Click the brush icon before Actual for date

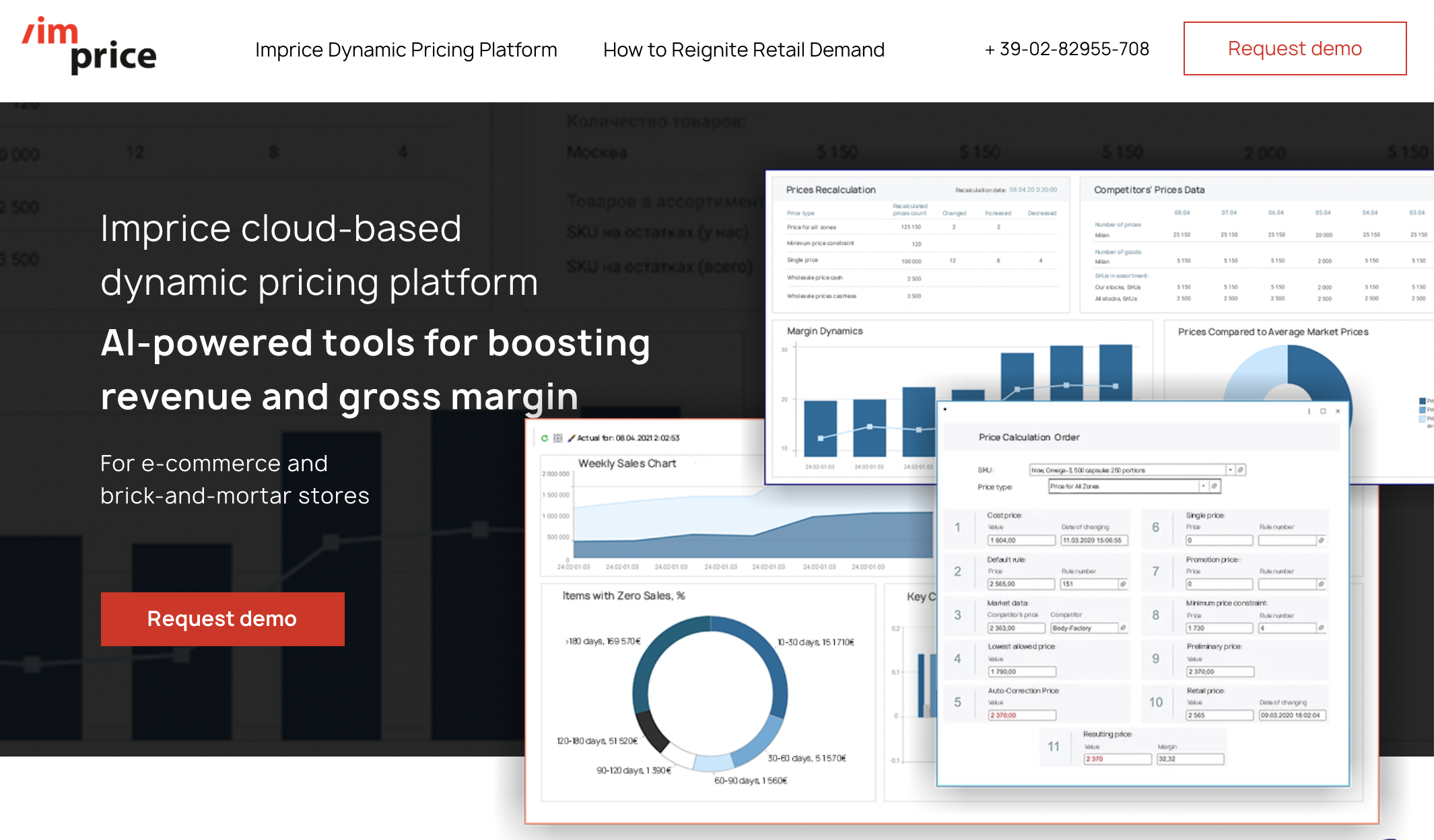(x=572, y=438)
